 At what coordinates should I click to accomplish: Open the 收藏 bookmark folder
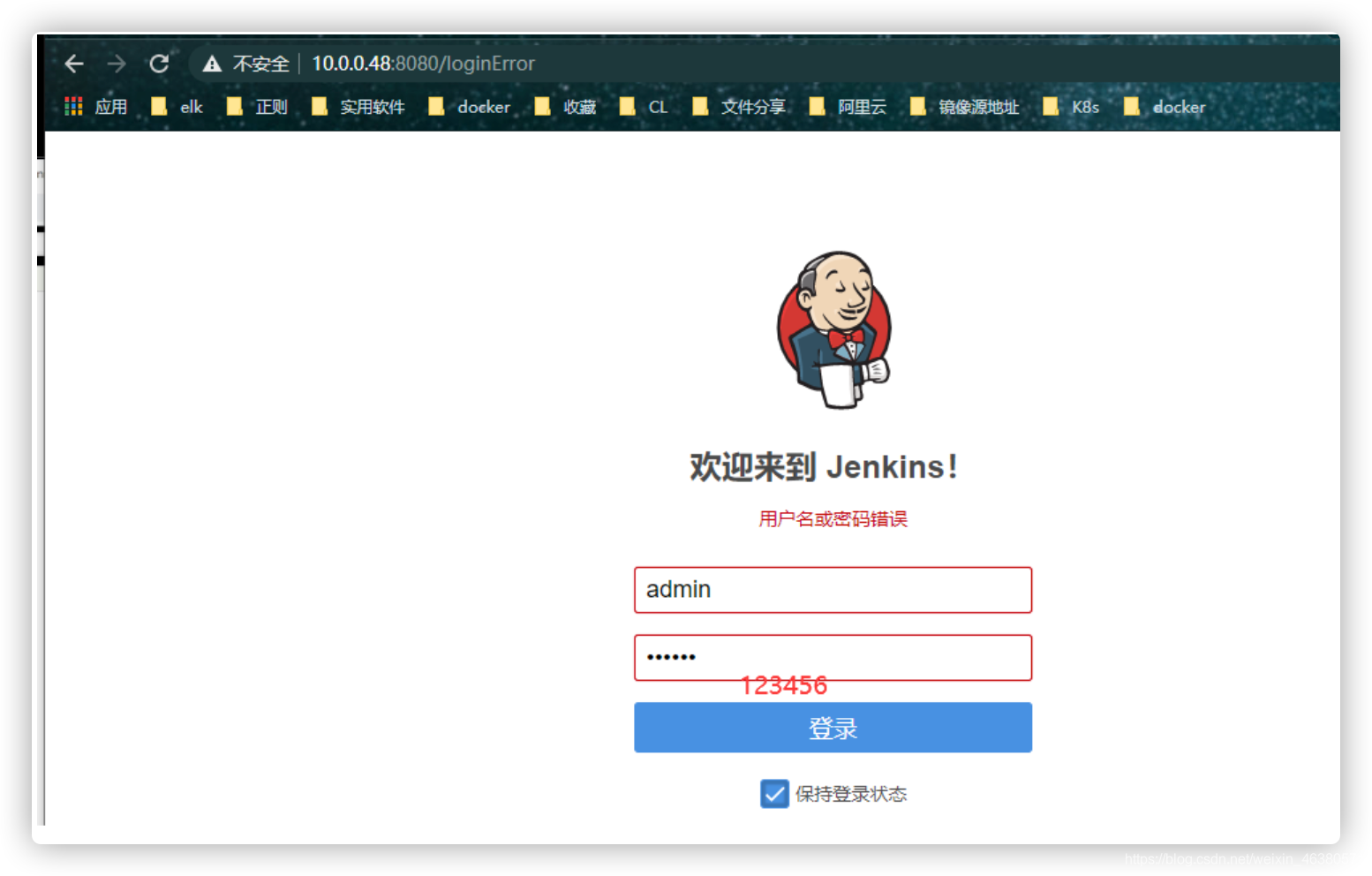566,107
